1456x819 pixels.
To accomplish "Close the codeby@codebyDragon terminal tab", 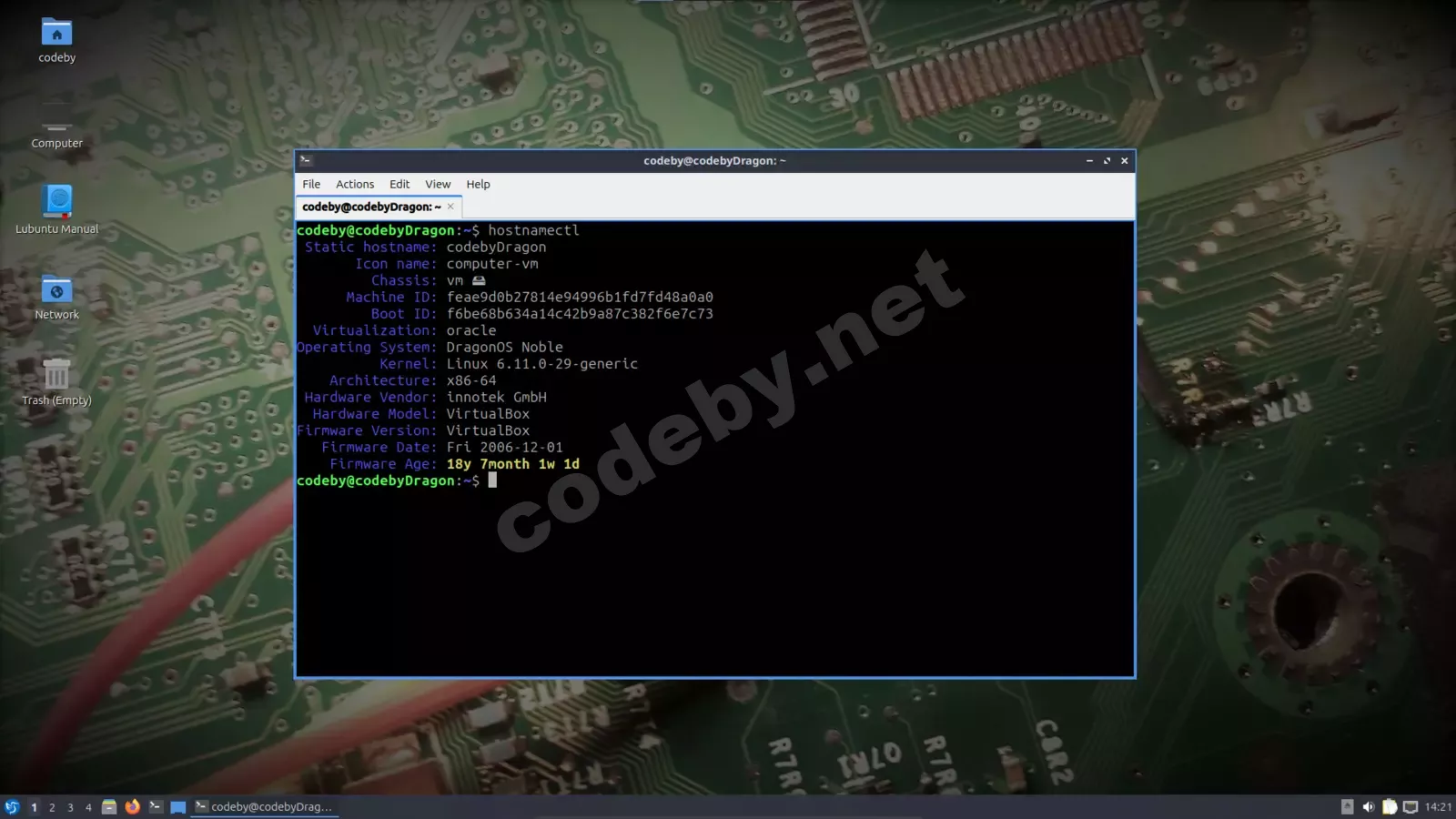I will (450, 207).
